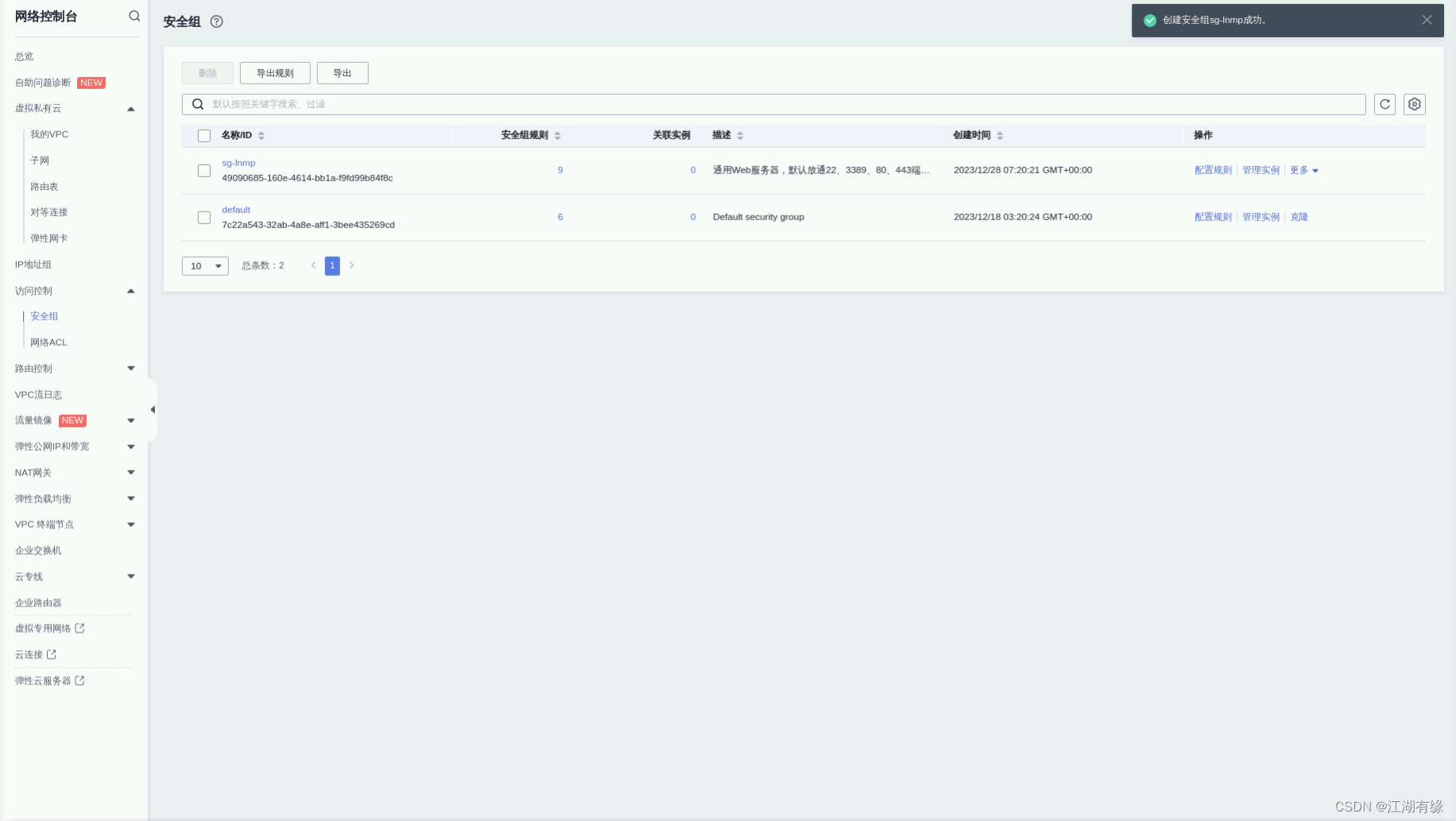
Task: Select all security groups checkbox
Action: click(204, 136)
